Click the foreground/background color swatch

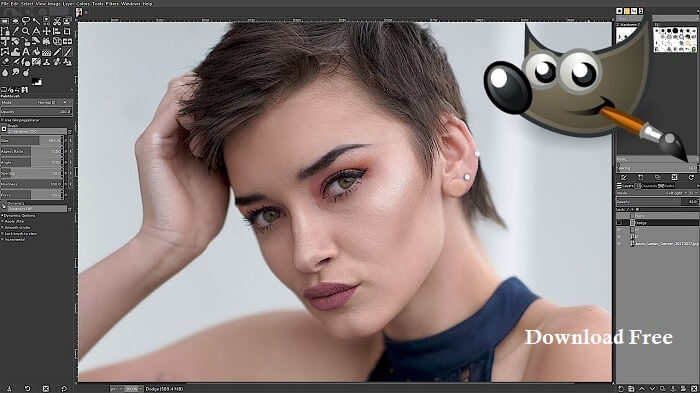37,82
